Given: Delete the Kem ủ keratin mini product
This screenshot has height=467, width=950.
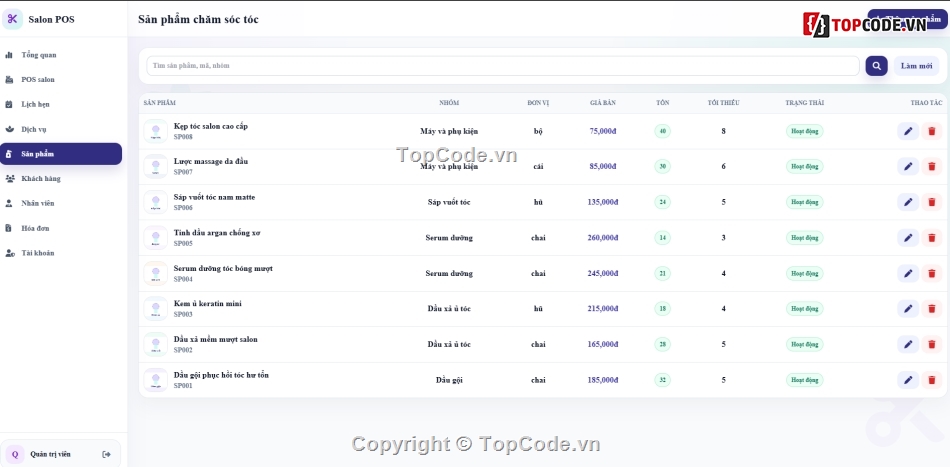Looking at the screenshot, I should [932, 309].
